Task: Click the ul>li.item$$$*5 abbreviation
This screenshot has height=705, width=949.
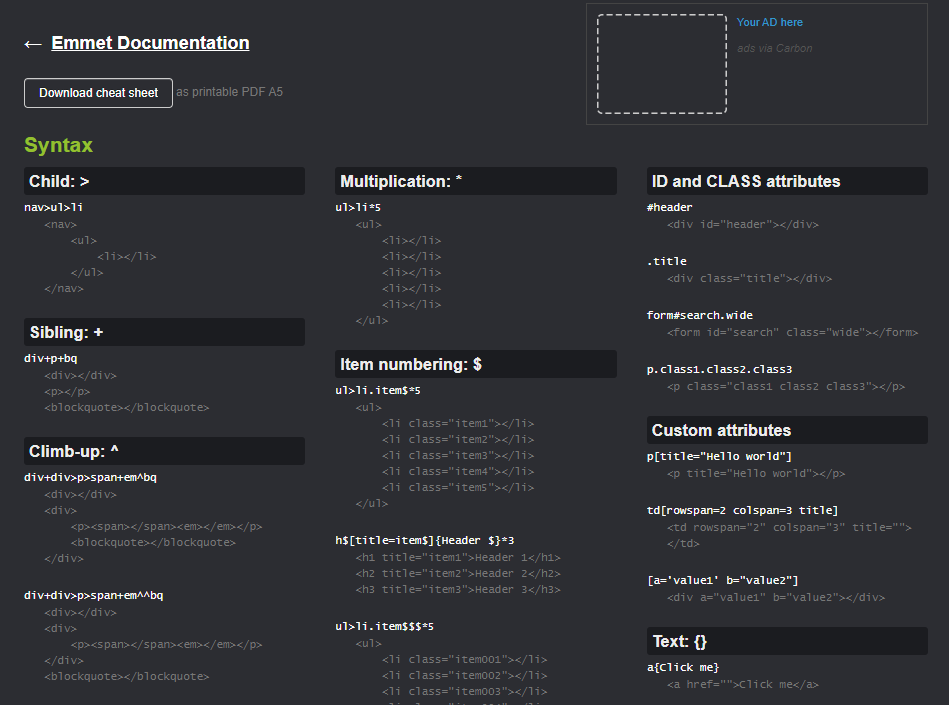Action: [x=384, y=627]
